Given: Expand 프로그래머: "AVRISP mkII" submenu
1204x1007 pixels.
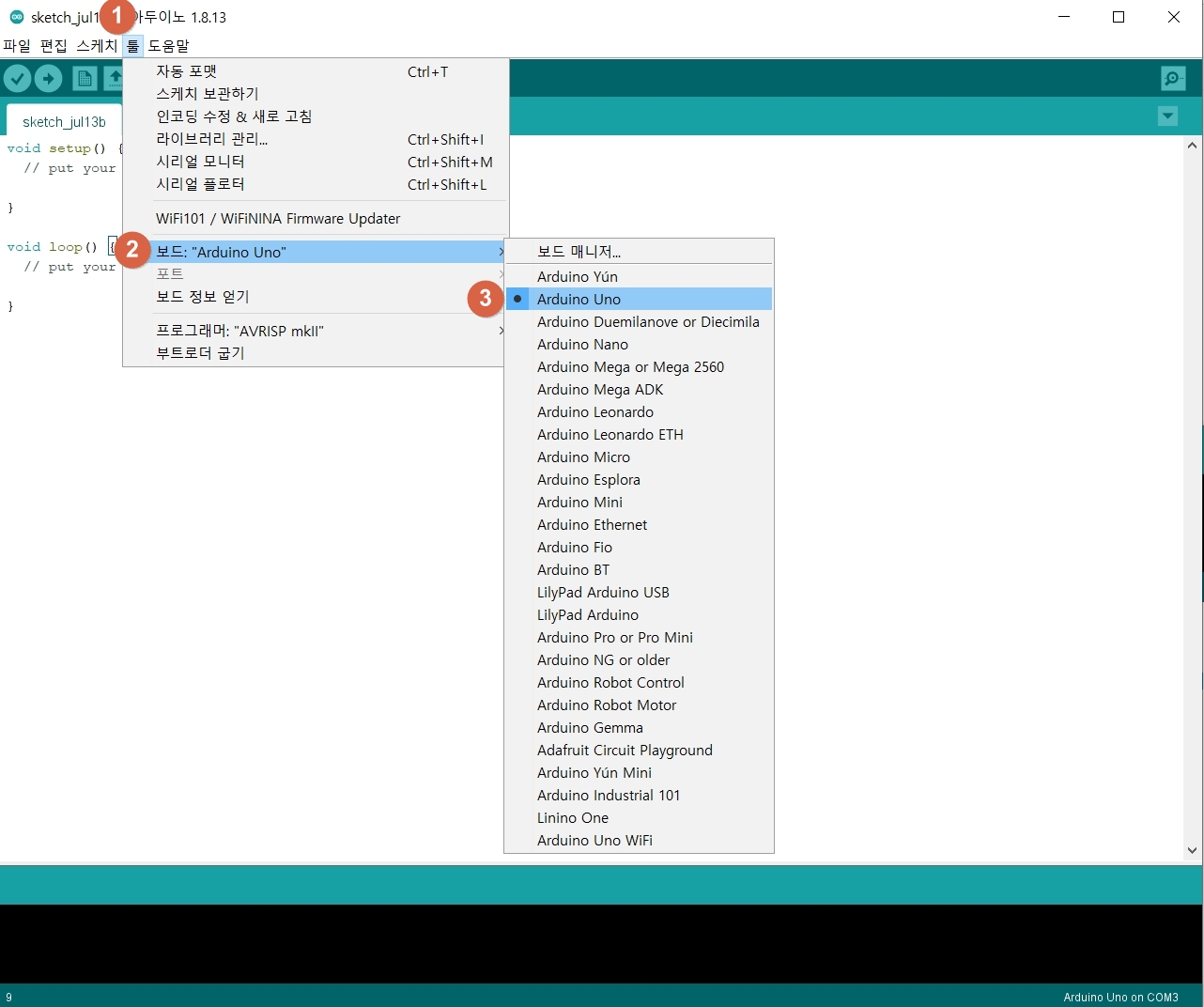Looking at the screenshot, I should [316, 331].
